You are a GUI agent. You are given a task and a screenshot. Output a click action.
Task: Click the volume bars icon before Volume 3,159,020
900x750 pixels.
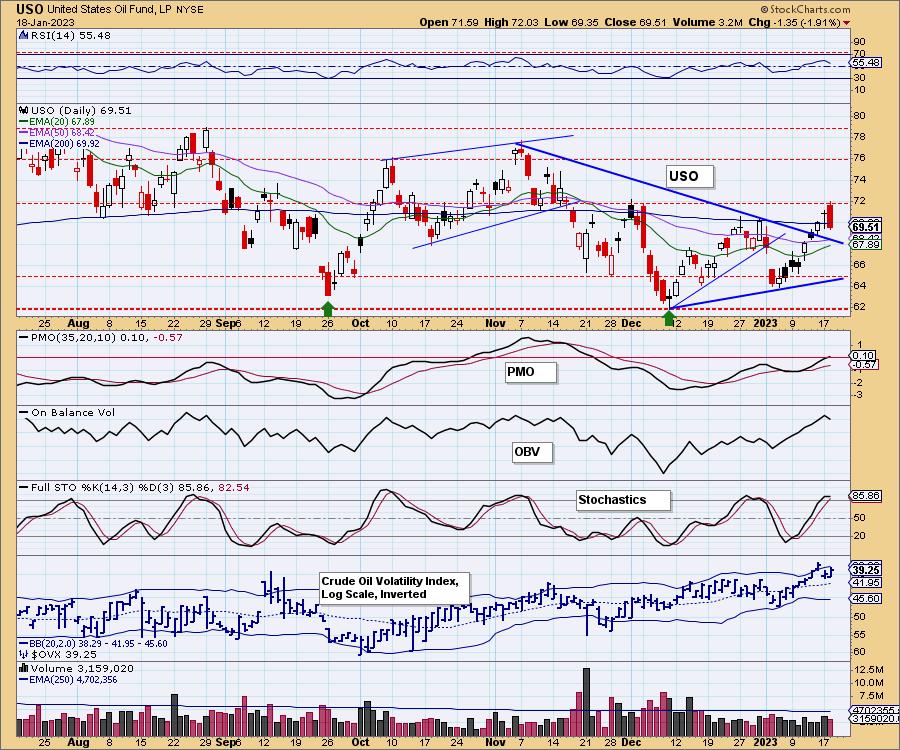tap(24, 668)
